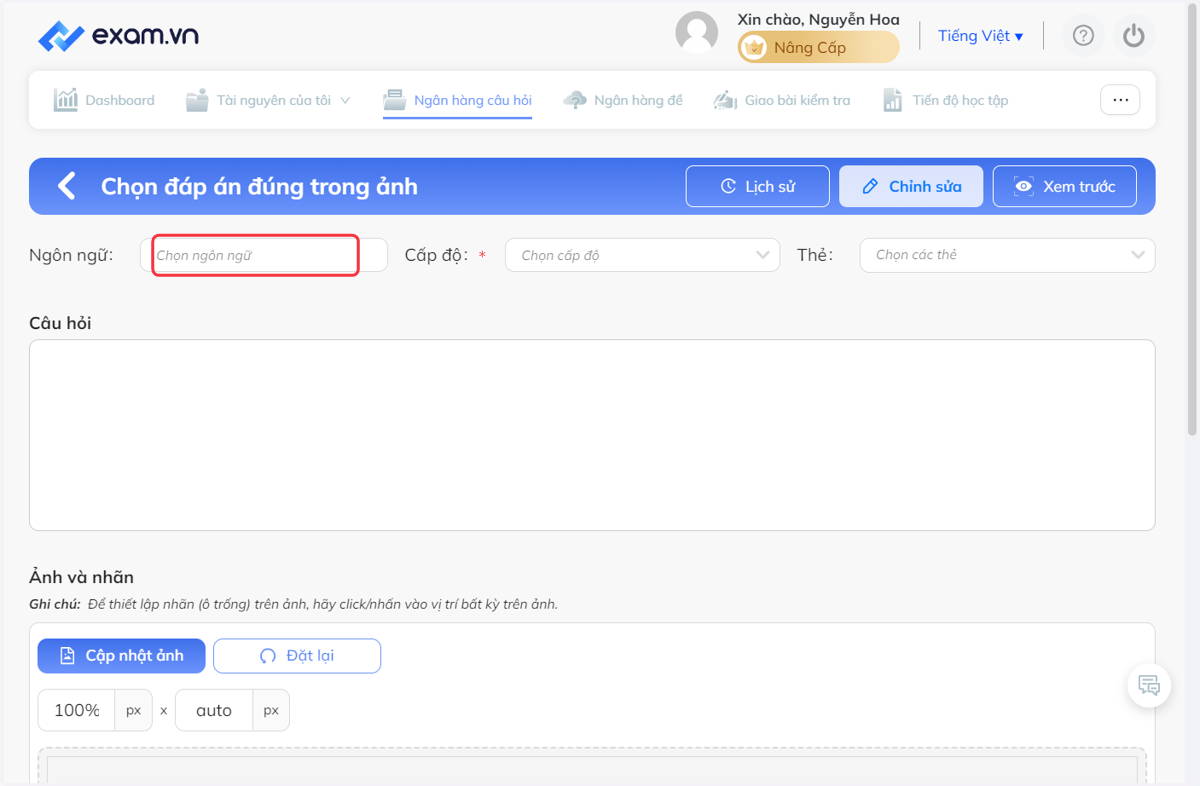Click the Xin chào, Nguyễn Hoa greeting text
The width and height of the screenshot is (1200, 786).
(x=818, y=19)
